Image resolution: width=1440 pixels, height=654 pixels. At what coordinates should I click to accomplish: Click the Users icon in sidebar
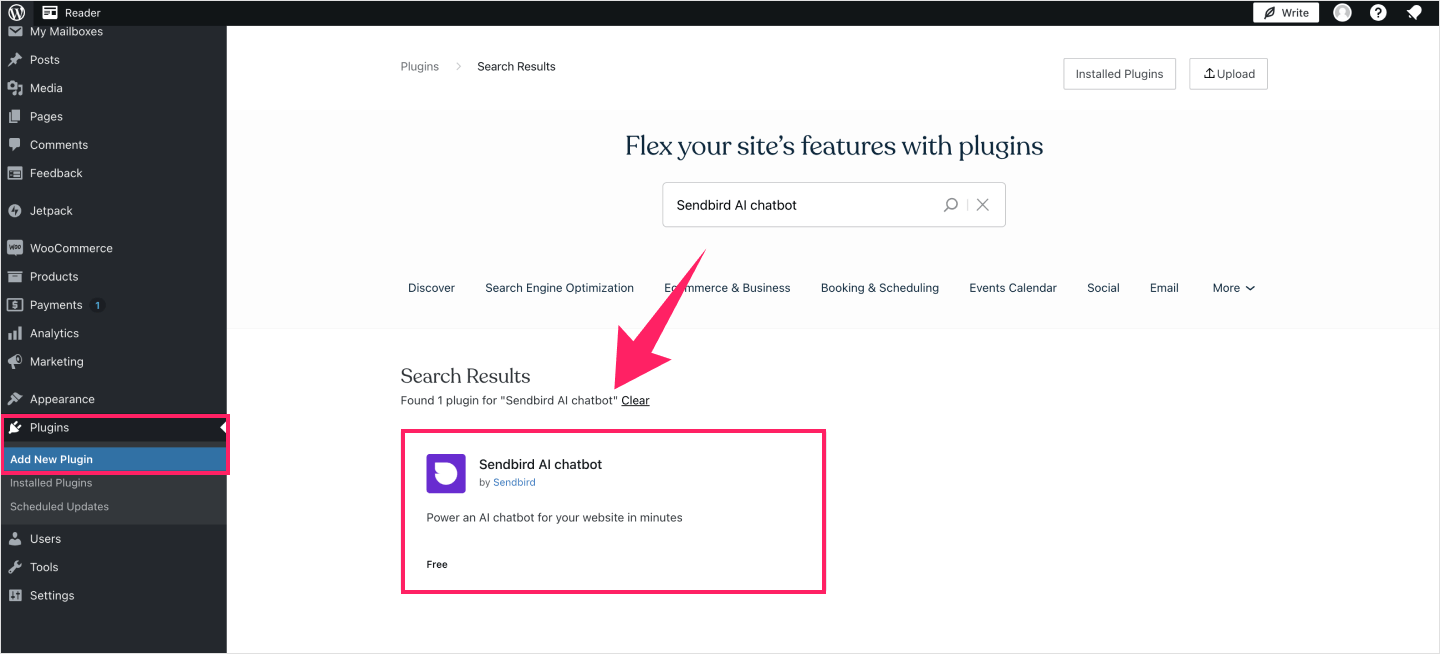[x=15, y=539]
